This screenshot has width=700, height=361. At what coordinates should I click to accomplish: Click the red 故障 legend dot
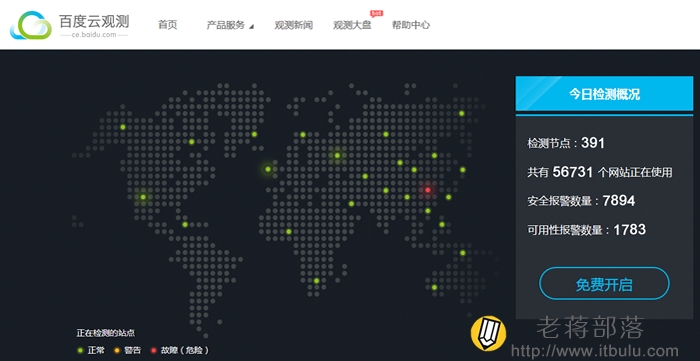pos(154,350)
